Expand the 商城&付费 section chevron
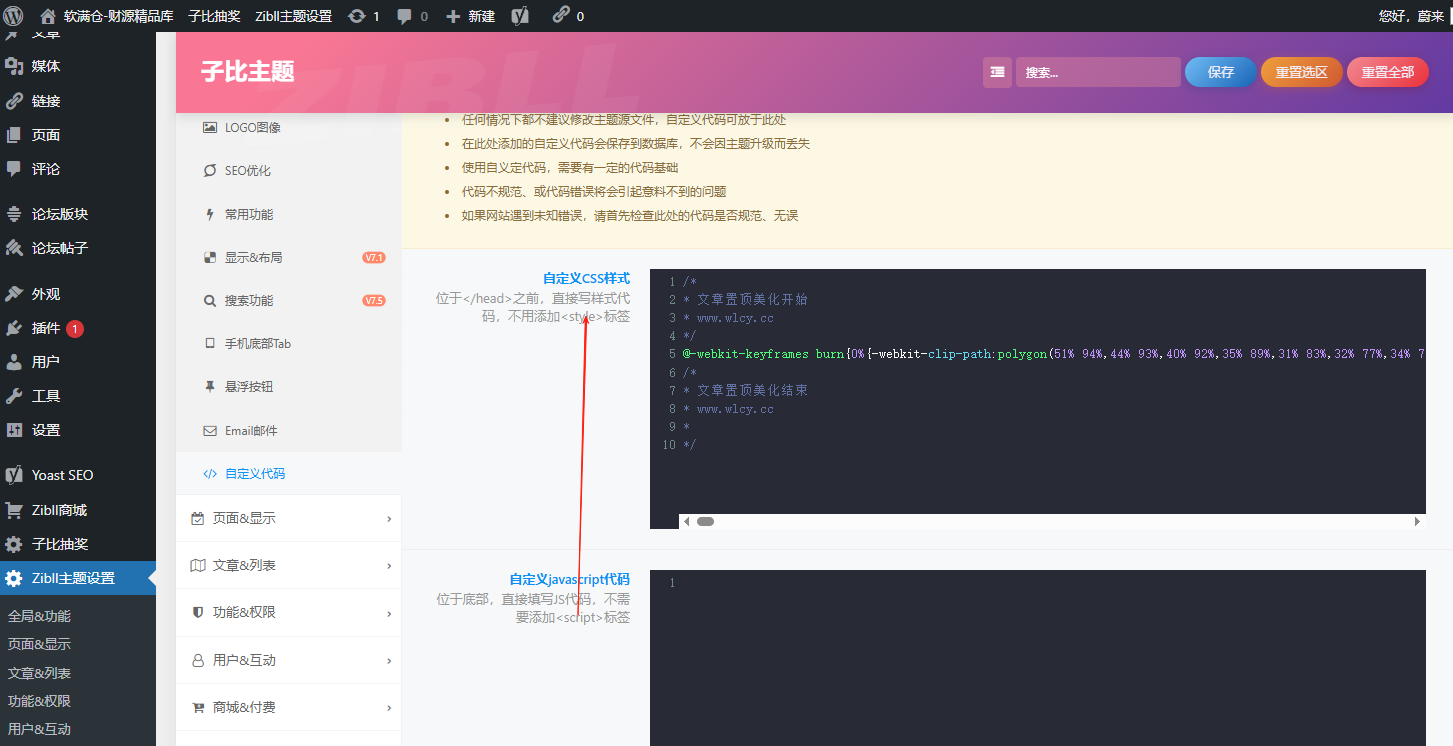1453x746 pixels. tap(389, 708)
